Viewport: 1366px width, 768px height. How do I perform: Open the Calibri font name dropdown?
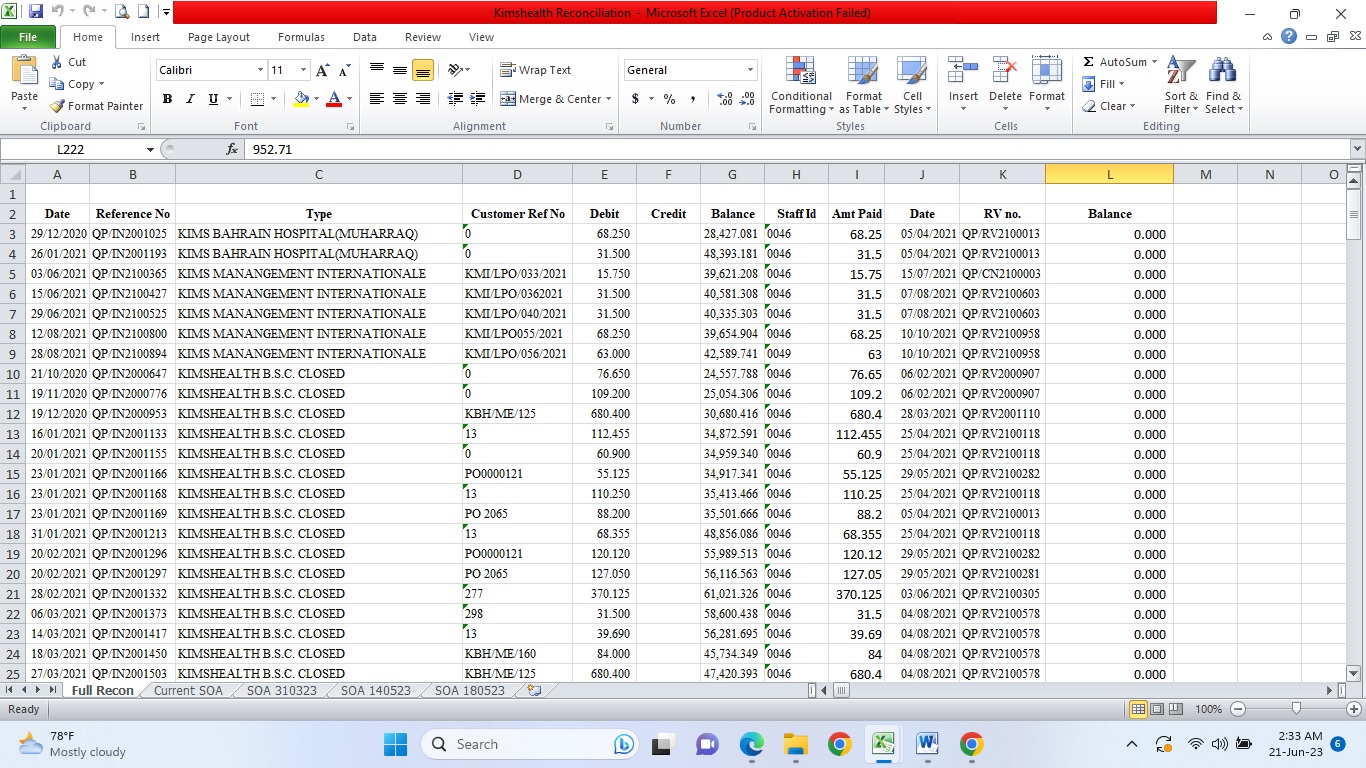pos(260,70)
